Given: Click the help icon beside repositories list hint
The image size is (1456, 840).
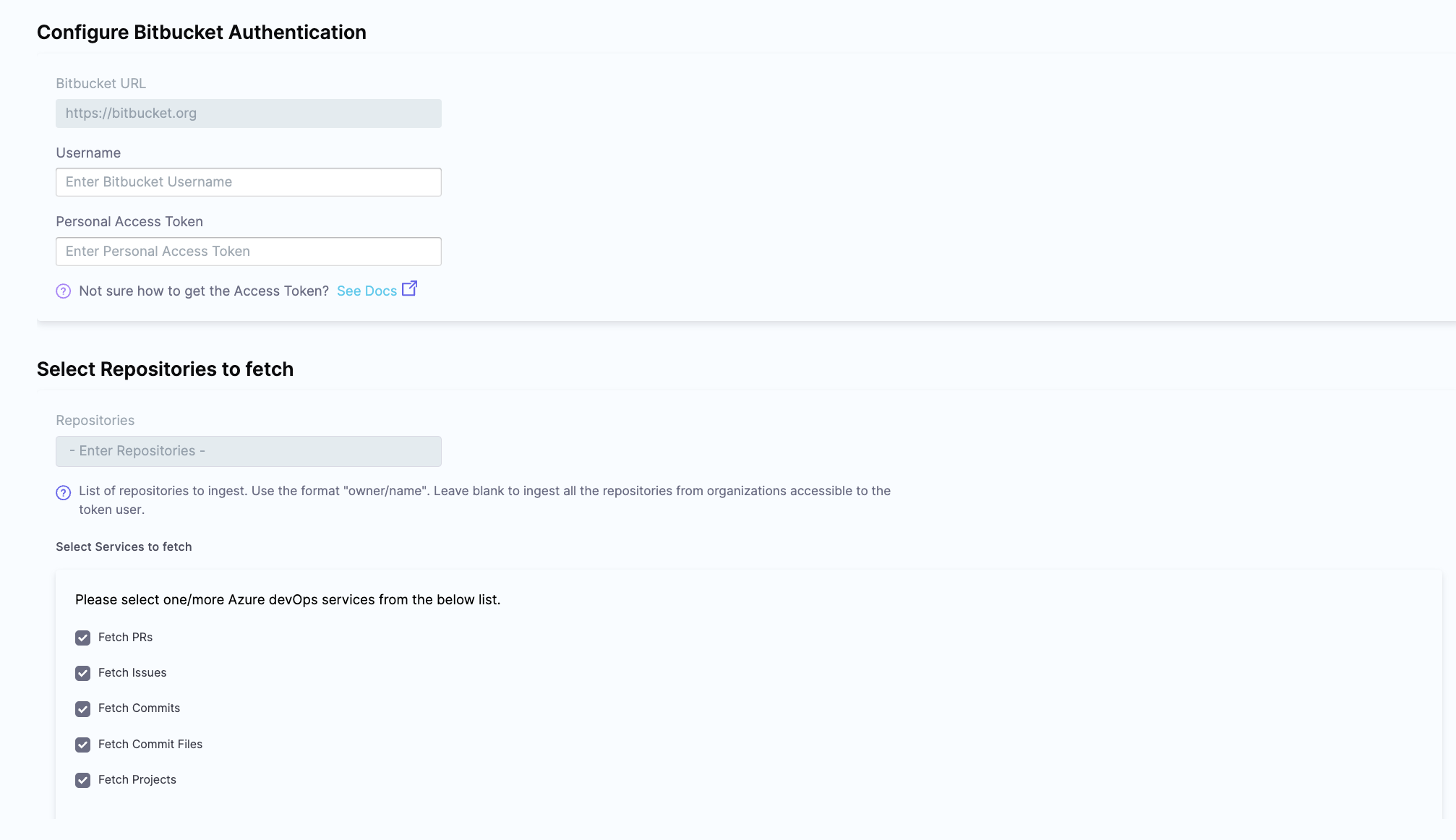Looking at the screenshot, I should pyautogui.click(x=64, y=492).
